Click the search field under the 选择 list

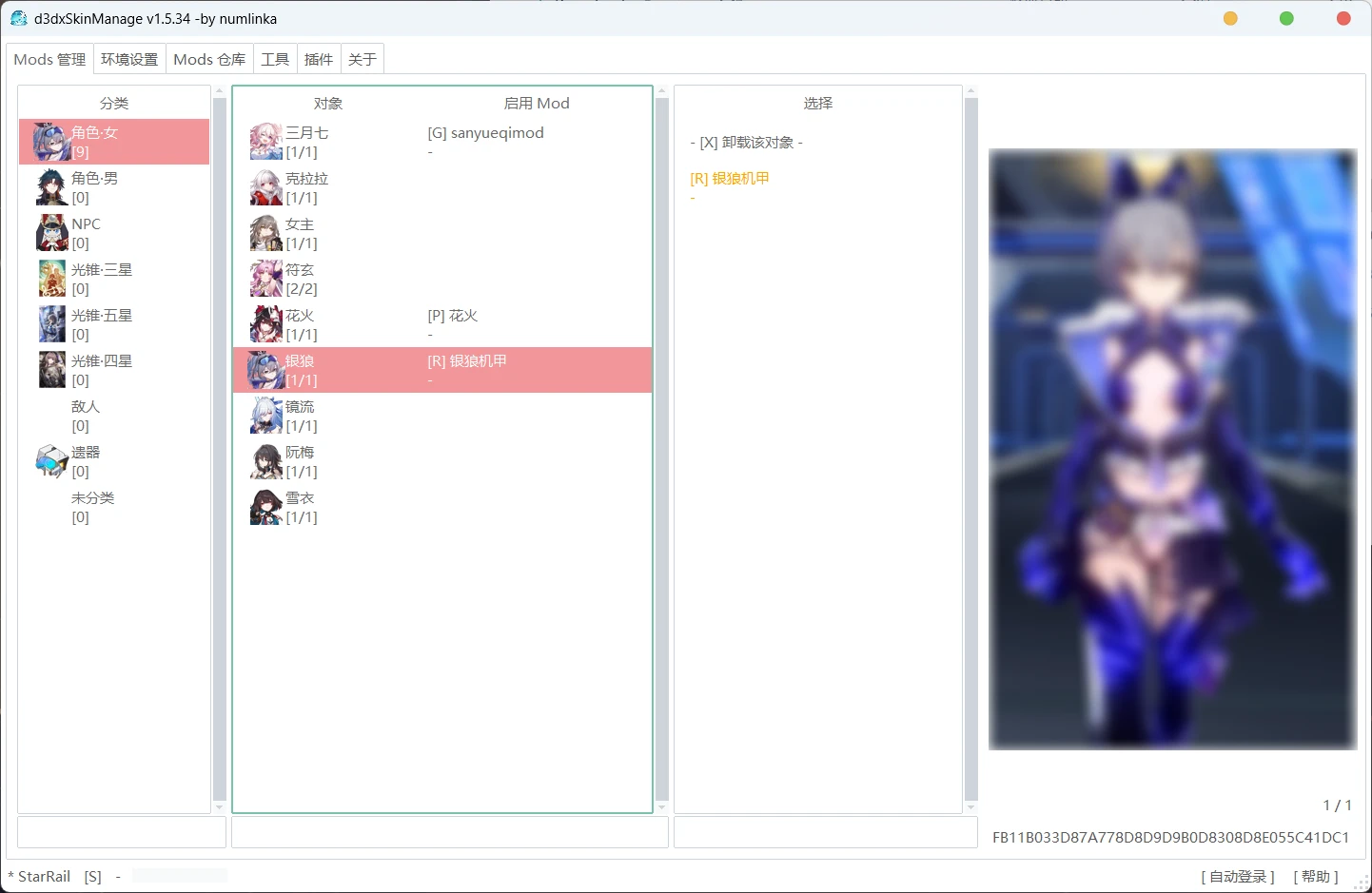click(826, 832)
